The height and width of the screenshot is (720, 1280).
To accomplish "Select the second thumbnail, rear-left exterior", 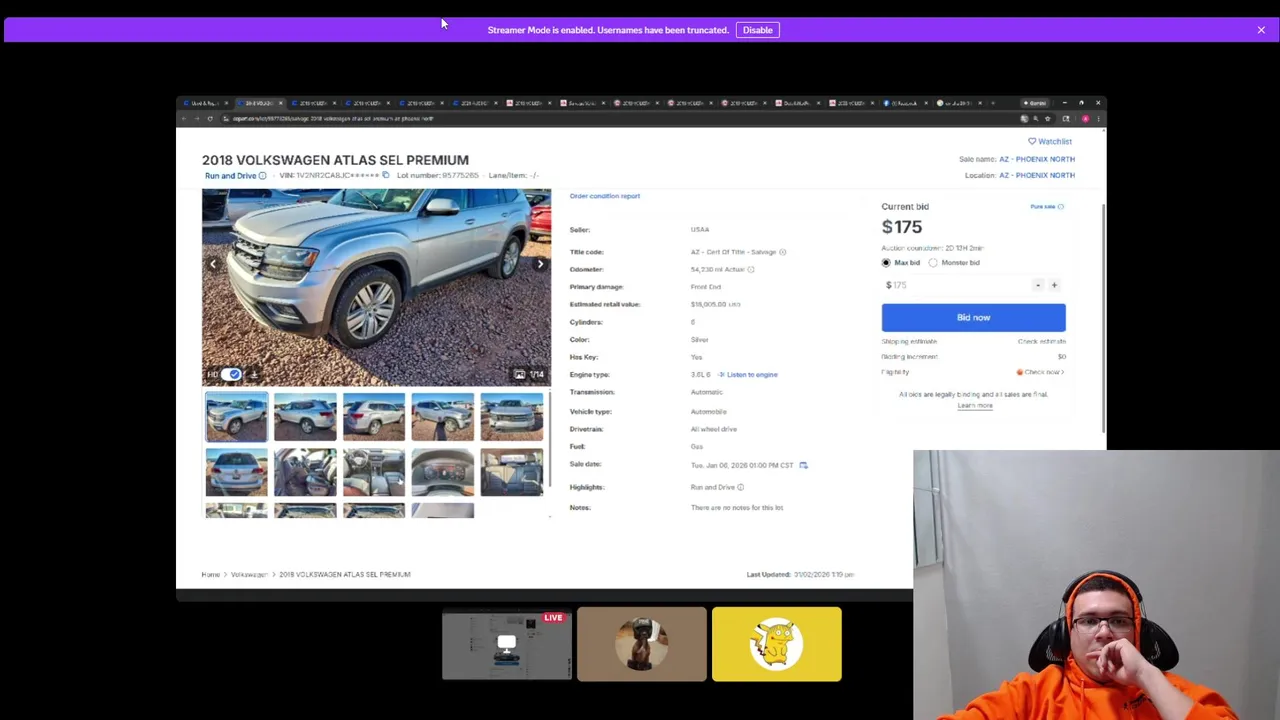I will click(x=305, y=417).
